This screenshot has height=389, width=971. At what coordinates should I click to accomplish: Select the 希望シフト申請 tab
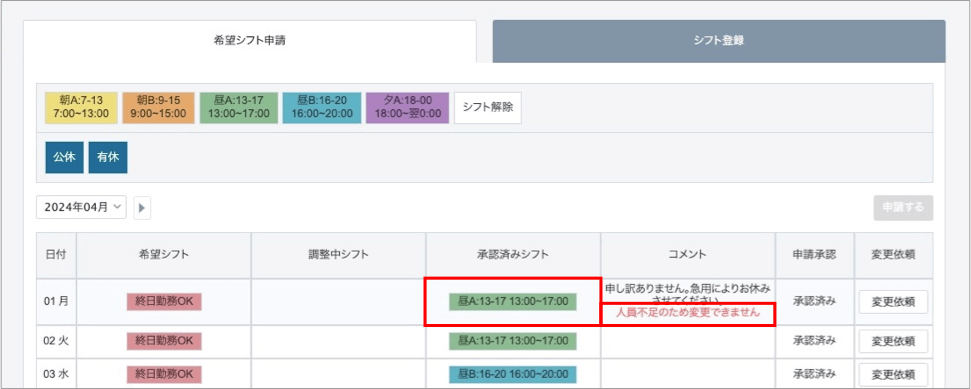pyautogui.click(x=250, y=41)
